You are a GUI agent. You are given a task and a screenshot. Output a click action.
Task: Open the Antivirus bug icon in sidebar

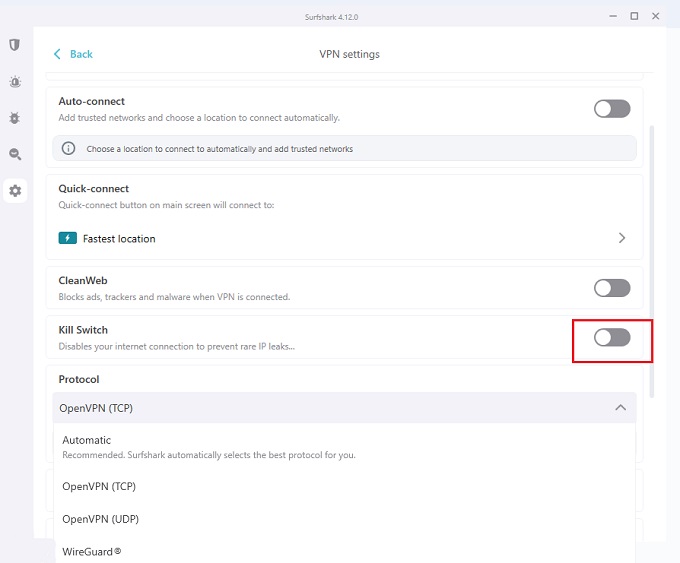click(x=15, y=118)
